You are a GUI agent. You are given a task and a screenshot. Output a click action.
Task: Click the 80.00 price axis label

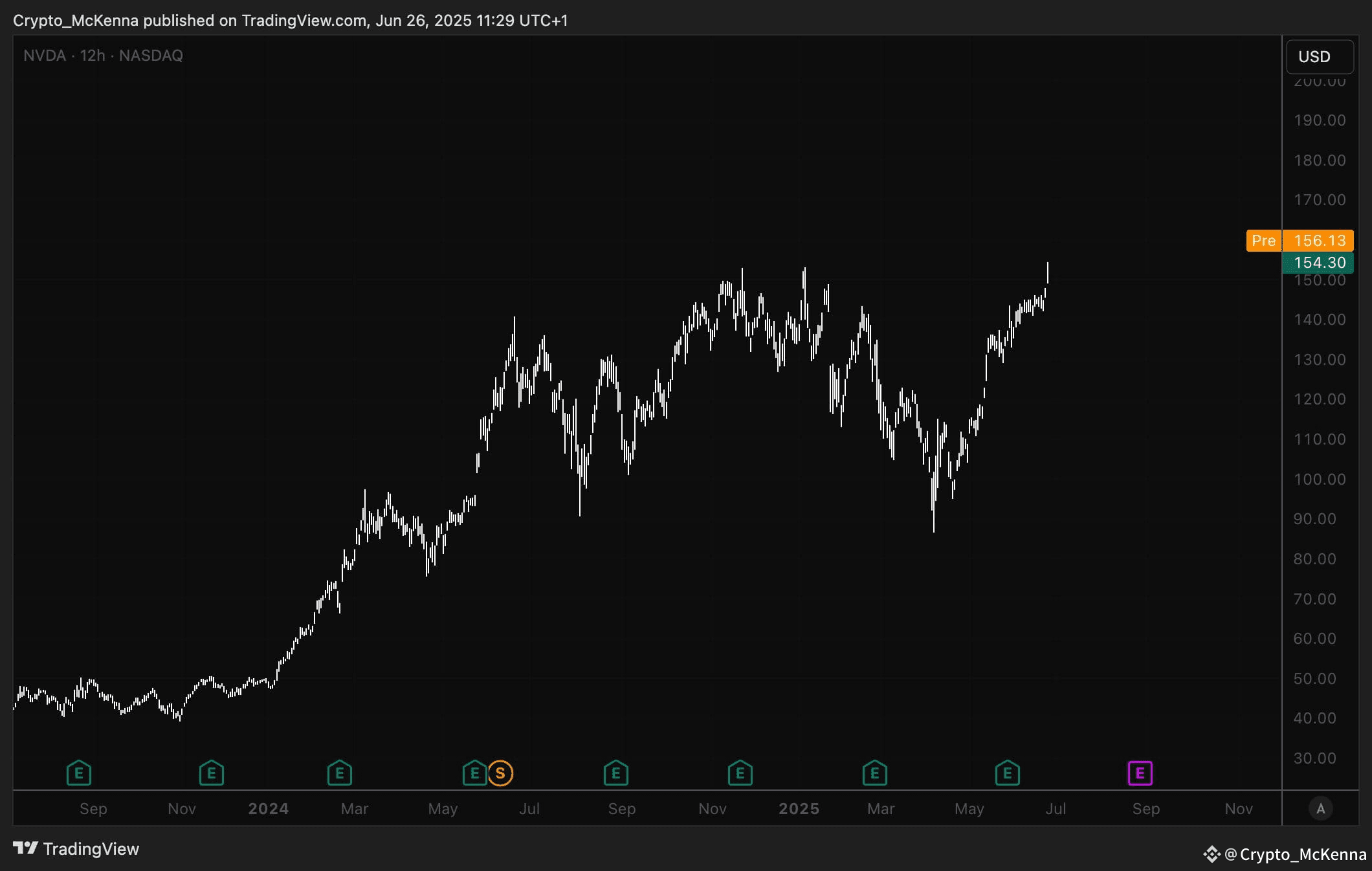pyautogui.click(x=1315, y=559)
